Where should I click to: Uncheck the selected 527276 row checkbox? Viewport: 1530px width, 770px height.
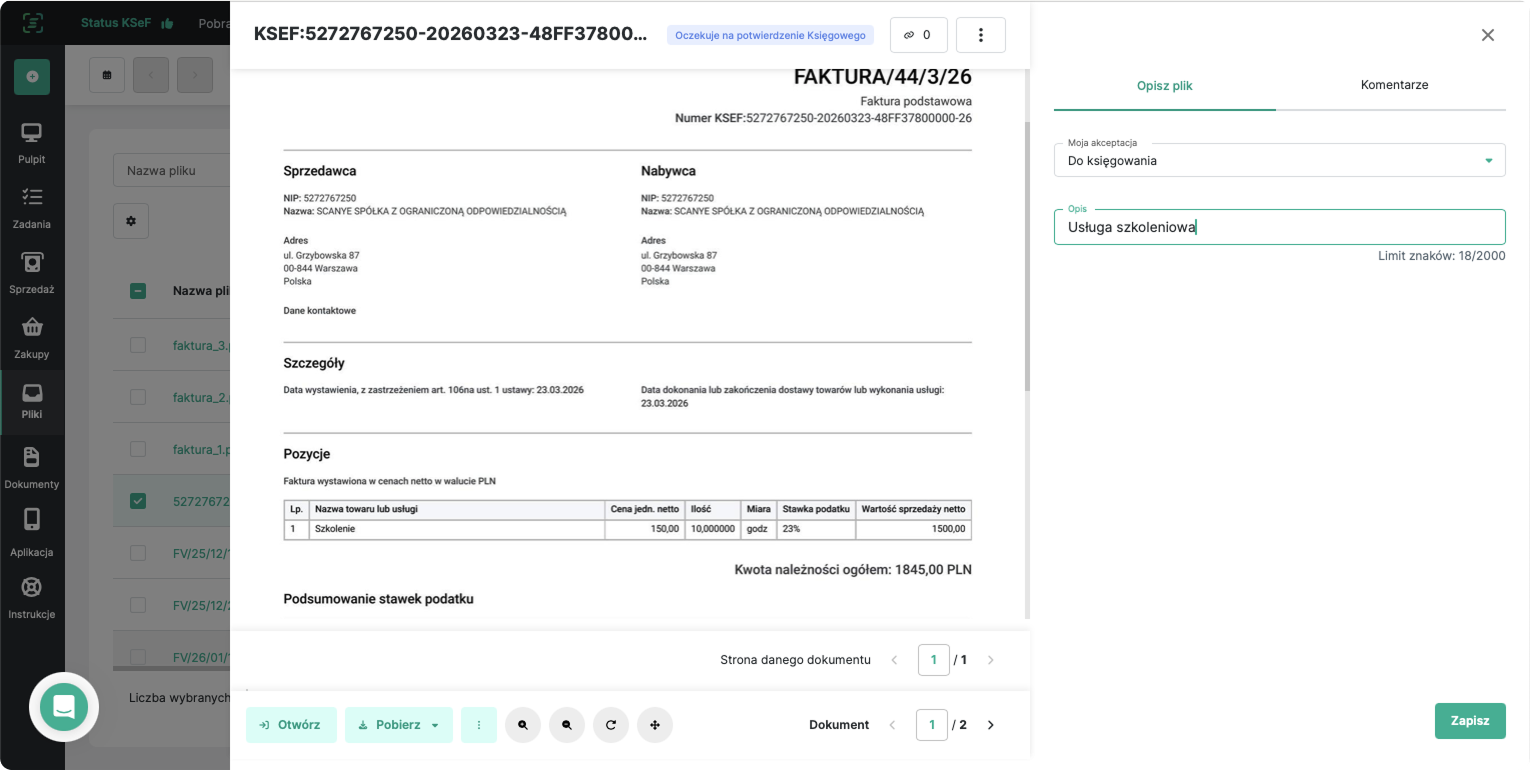(x=138, y=501)
